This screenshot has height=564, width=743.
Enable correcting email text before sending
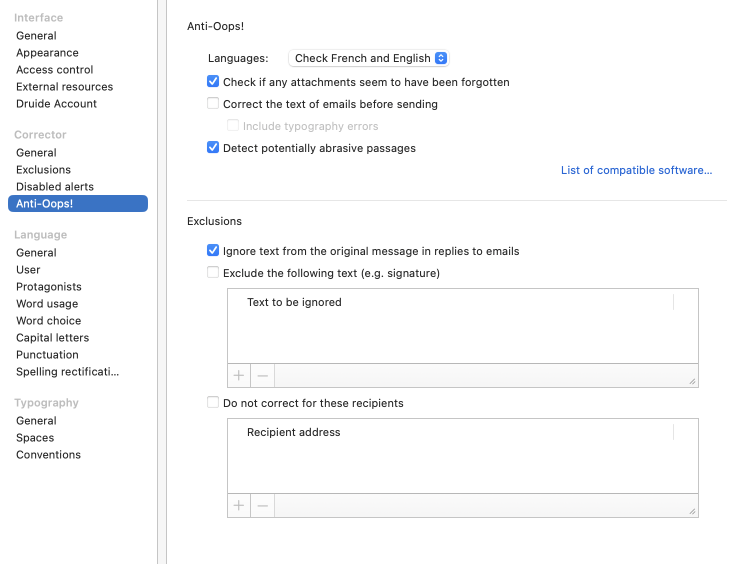point(213,104)
